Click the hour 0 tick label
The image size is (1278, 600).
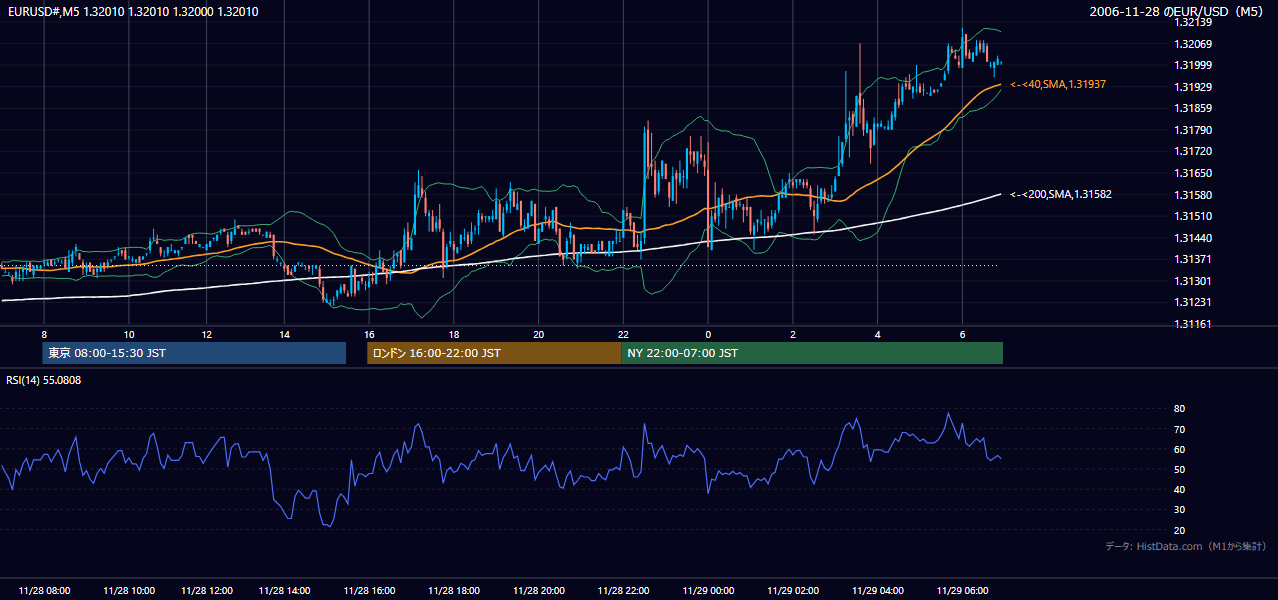pyautogui.click(x=708, y=334)
